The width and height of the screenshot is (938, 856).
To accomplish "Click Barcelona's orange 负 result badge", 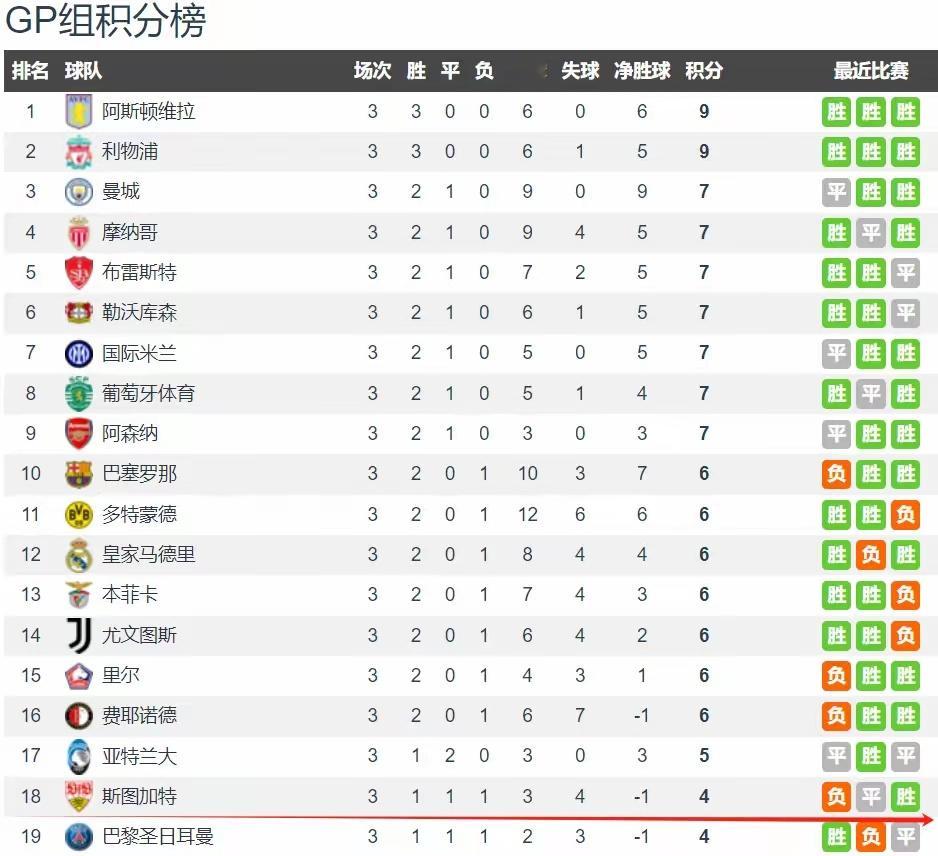I will (836, 474).
